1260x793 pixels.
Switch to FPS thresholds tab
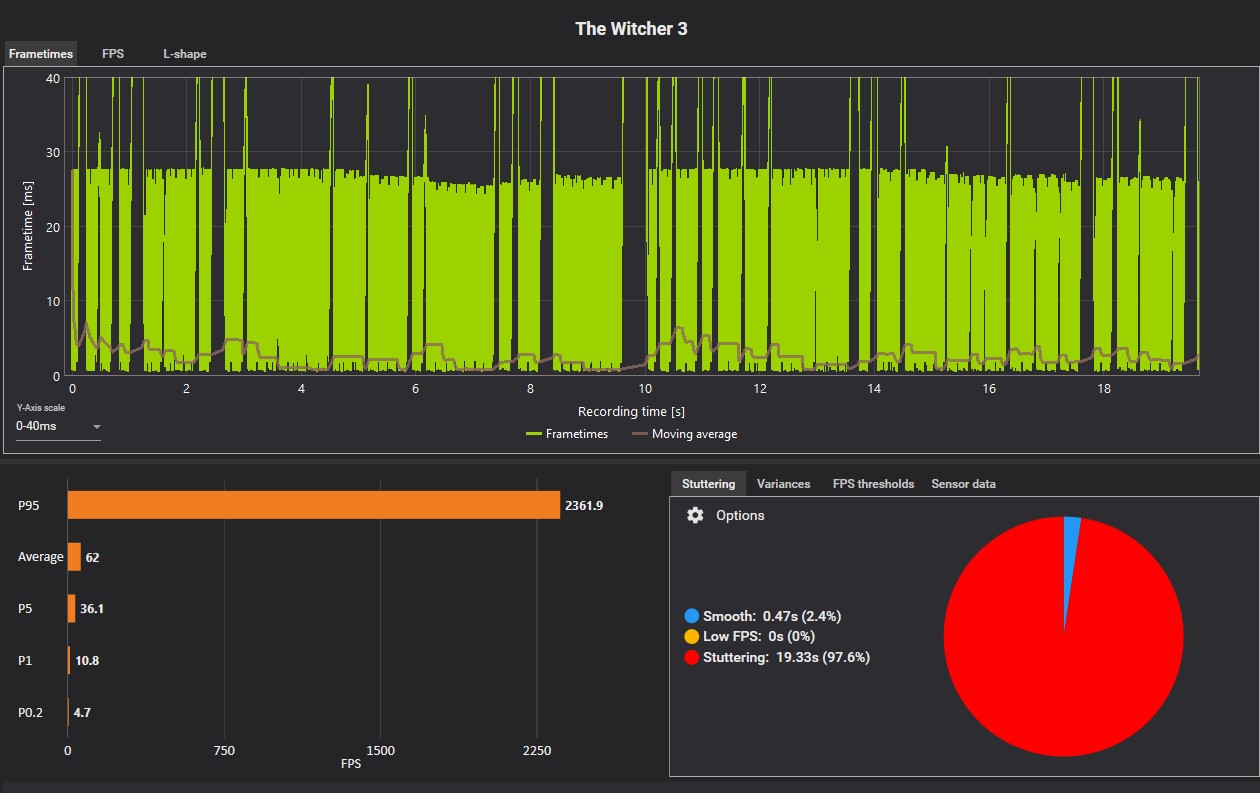(x=873, y=484)
